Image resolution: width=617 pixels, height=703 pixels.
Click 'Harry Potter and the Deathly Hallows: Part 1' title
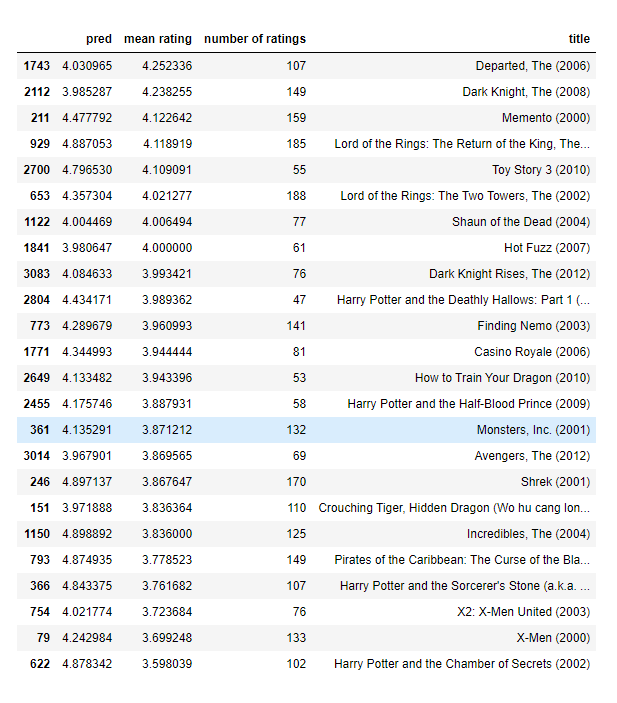464,300
